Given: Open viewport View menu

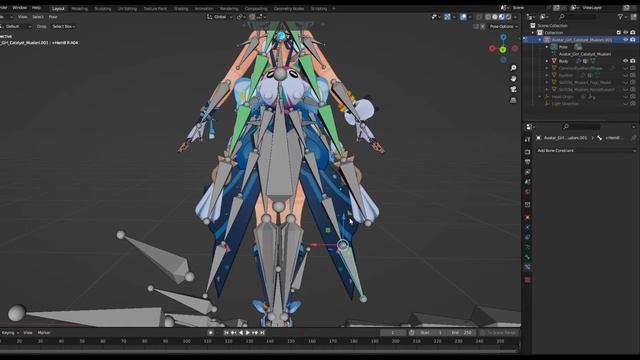Looking at the screenshot, I should pyautogui.click(x=22, y=17).
